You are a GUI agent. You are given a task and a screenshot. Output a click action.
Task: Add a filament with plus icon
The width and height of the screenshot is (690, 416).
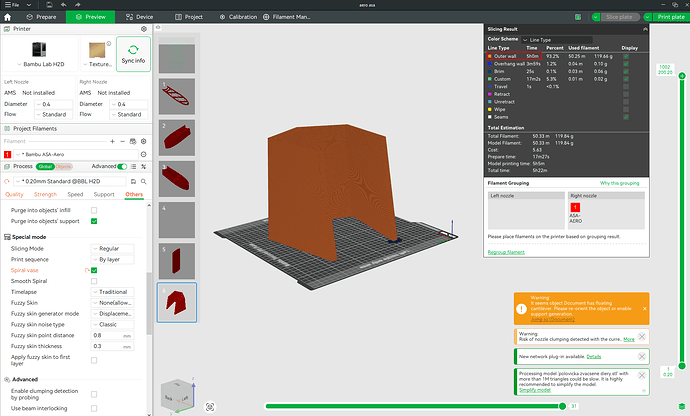[x=112, y=141]
